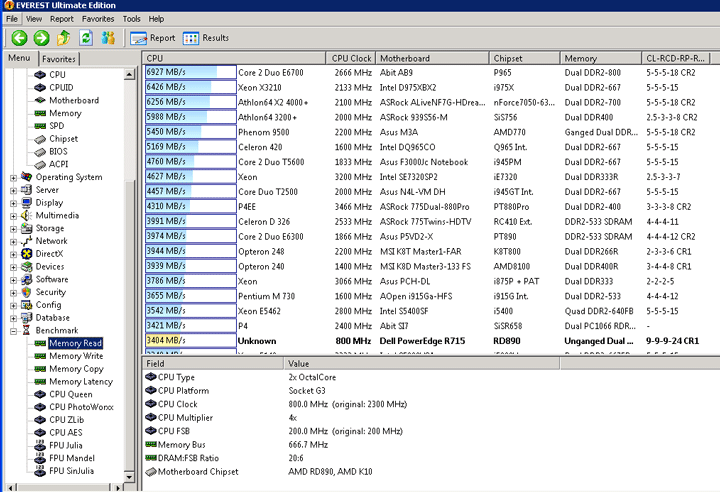Click the highlighted 3404 MB/s result bar
The width and height of the screenshot is (720, 492).
(191, 340)
